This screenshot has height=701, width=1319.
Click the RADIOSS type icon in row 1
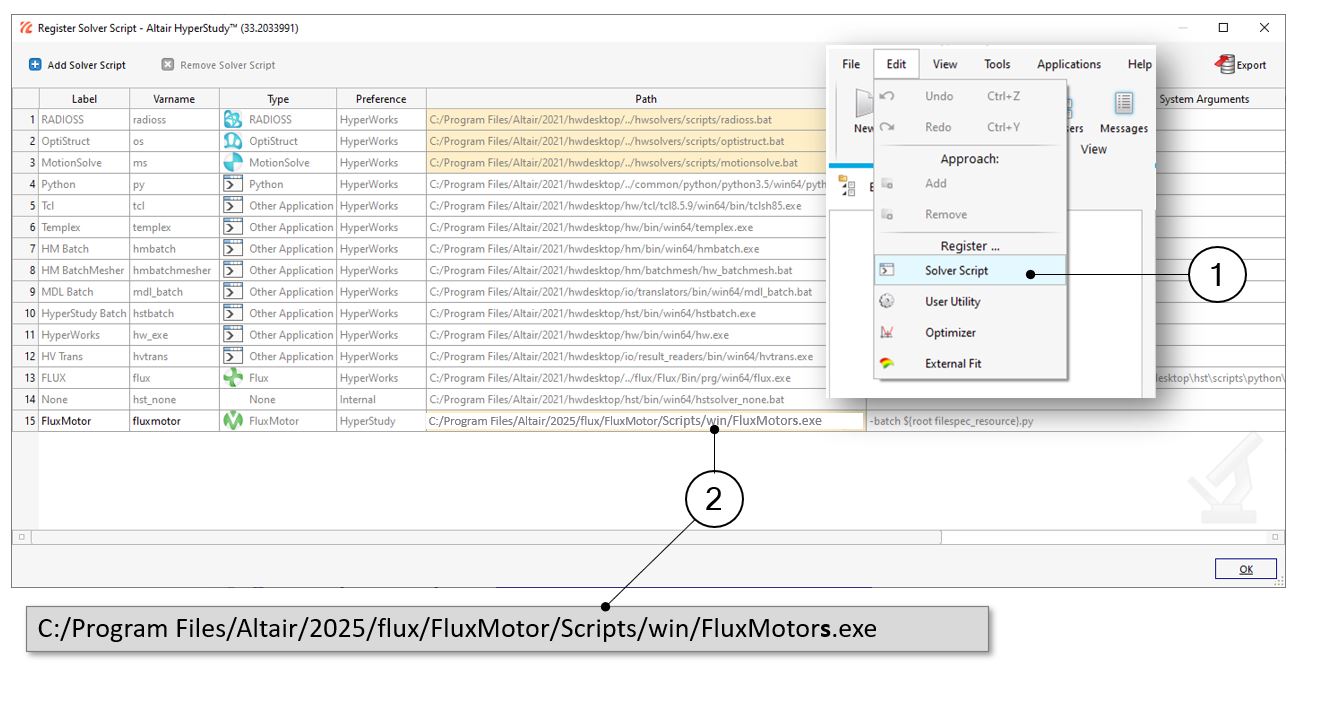[232, 119]
